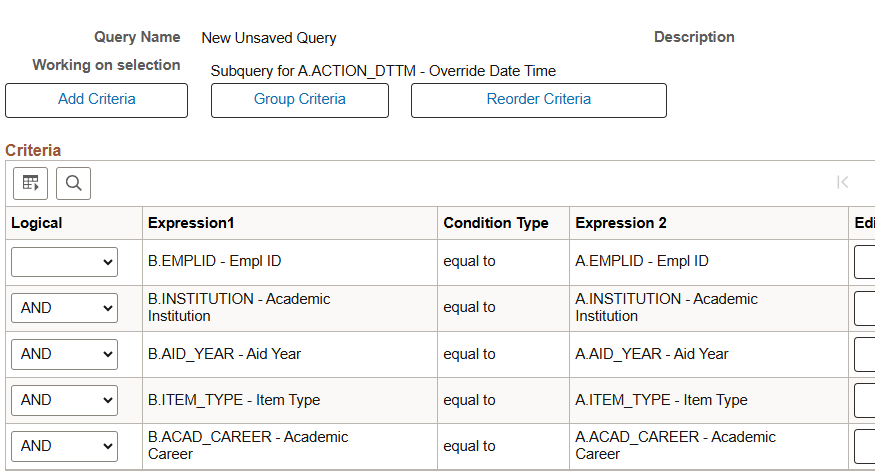Screen dimensions: 875x476
Task: Click Edit button on the B.EMPLID row
Action: coord(864,262)
